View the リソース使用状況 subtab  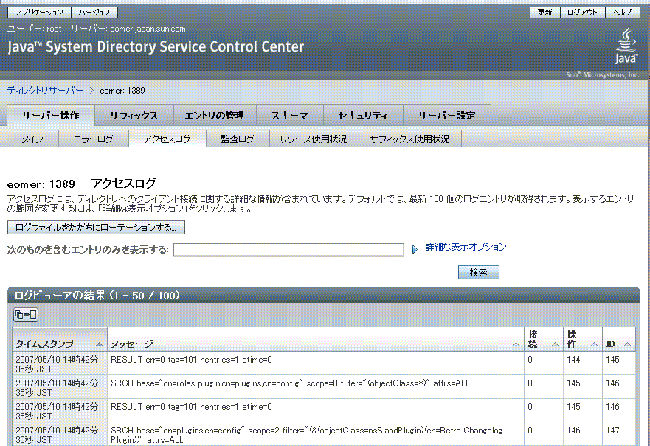[x=313, y=139]
